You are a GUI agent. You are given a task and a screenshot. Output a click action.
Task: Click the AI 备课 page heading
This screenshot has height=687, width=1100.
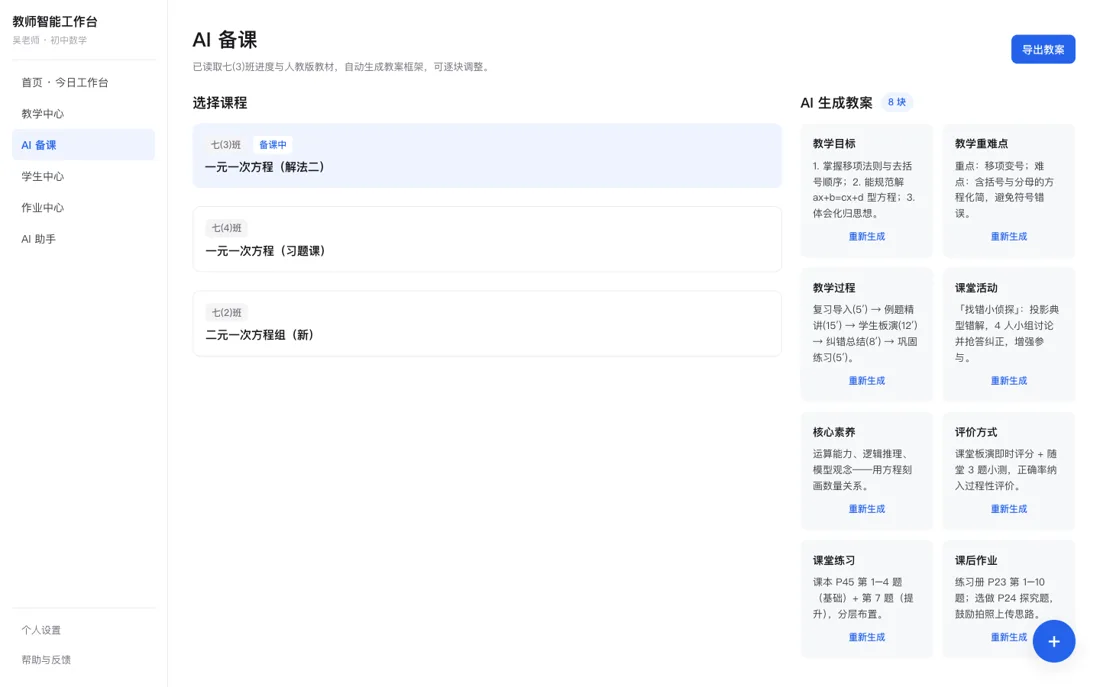tap(224, 40)
